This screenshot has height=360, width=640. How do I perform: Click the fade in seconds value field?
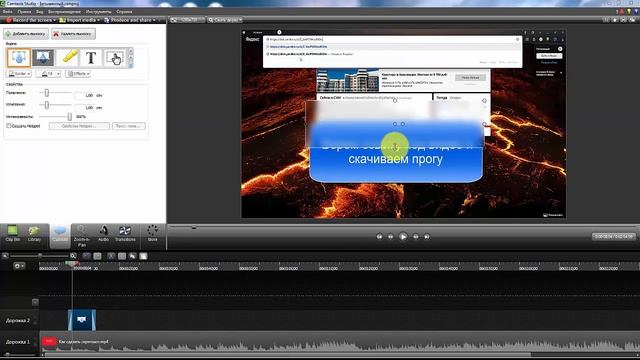tap(85, 96)
